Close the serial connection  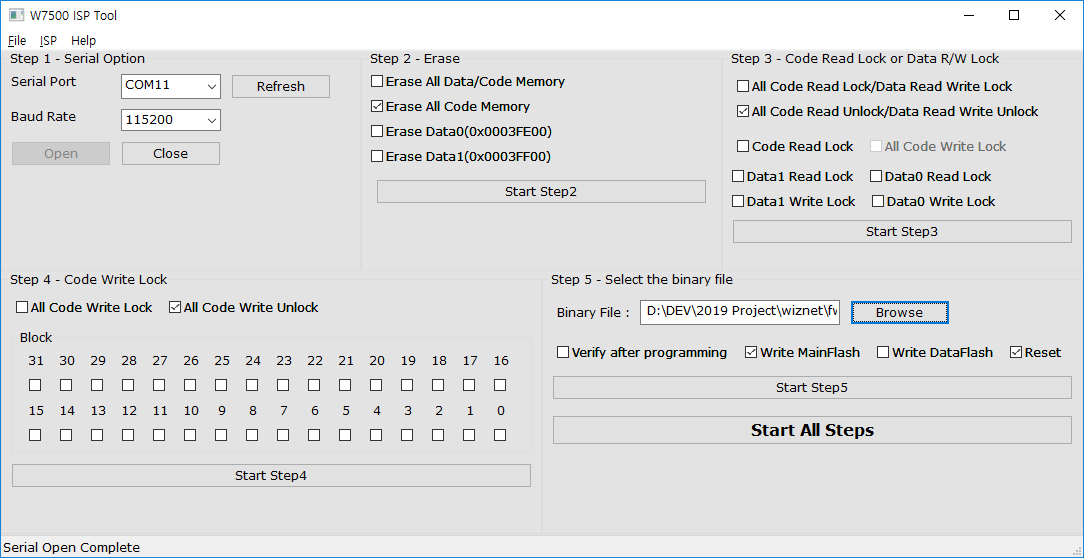171,154
